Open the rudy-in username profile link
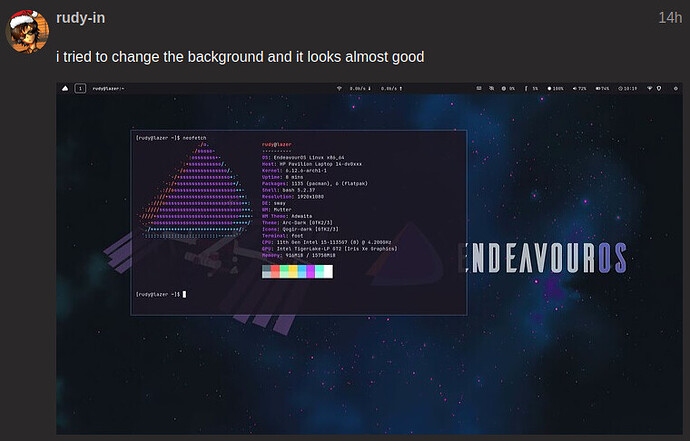Image resolution: width=690 pixels, height=441 pixels. pos(81,18)
